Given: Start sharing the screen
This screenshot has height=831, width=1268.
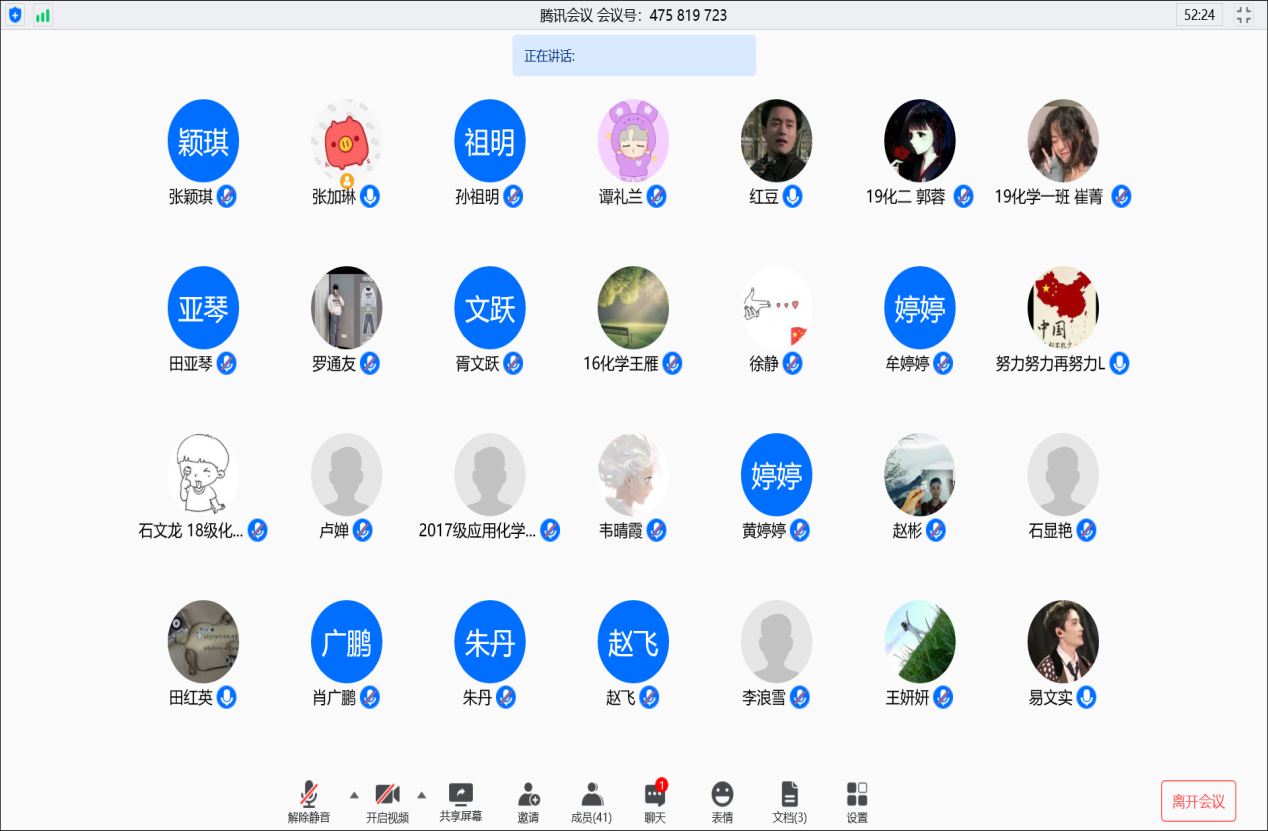Looking at the screenshot, I should [461, 803].
